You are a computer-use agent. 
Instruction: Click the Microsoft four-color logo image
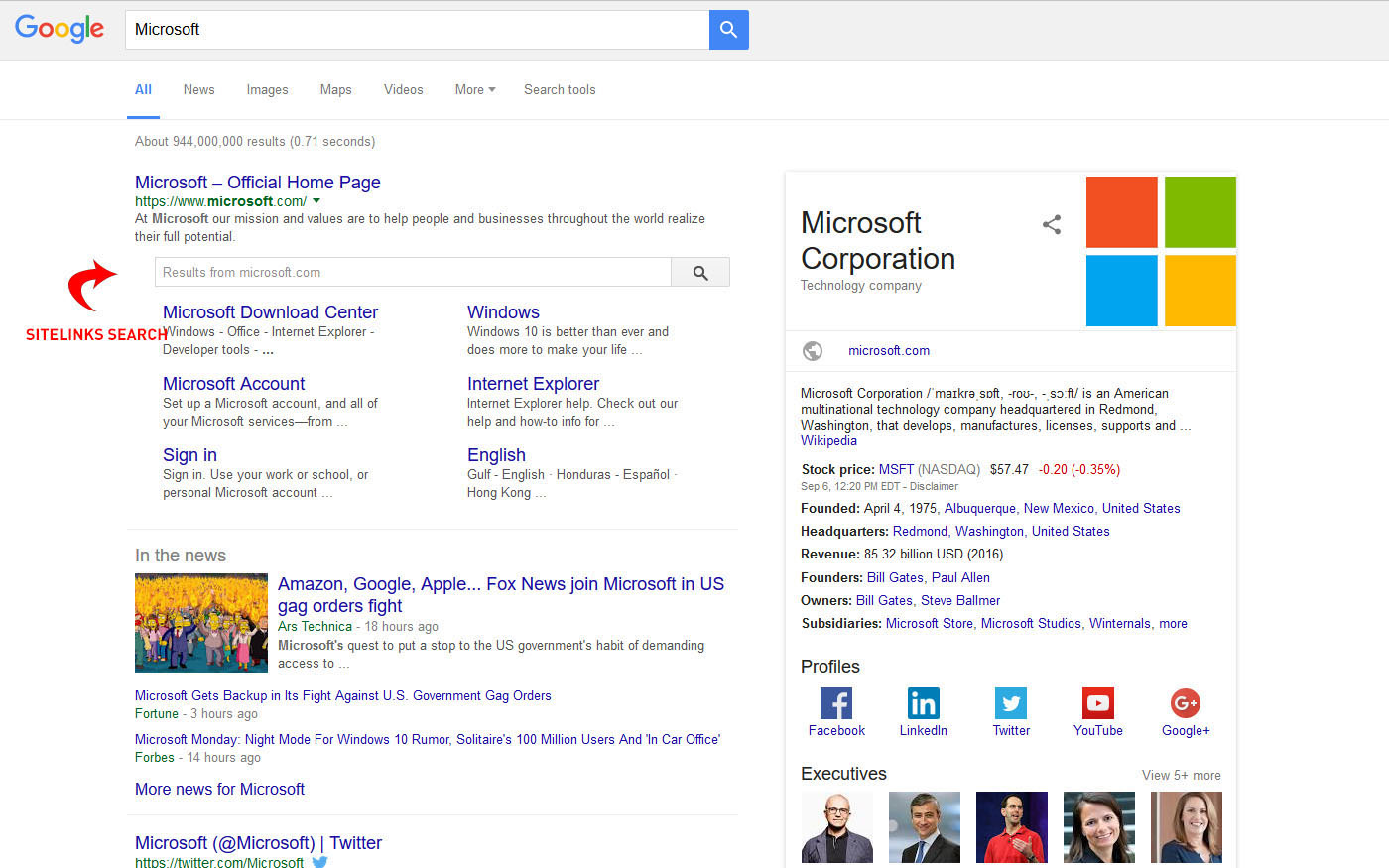click(x=1161, y=251)
